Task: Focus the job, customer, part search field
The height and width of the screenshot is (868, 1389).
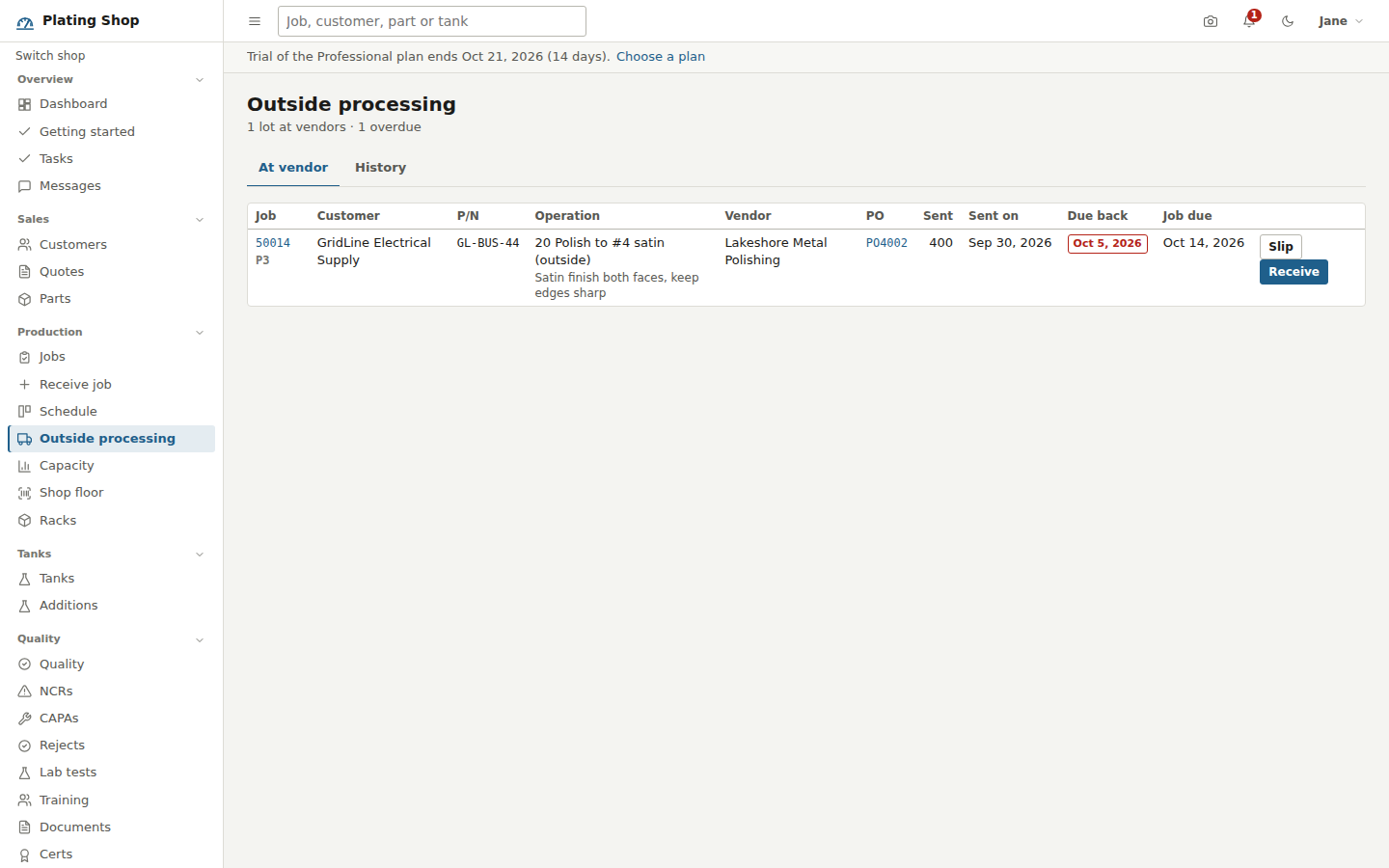Action: (x=432, y=21)
